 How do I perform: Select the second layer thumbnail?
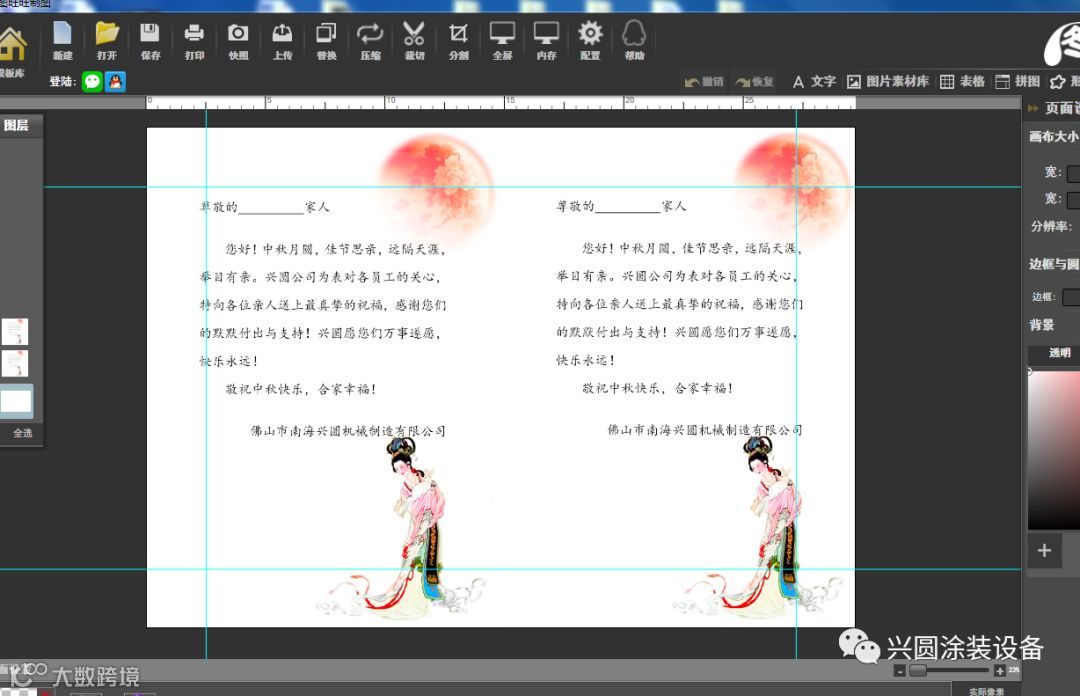[14, 363]
